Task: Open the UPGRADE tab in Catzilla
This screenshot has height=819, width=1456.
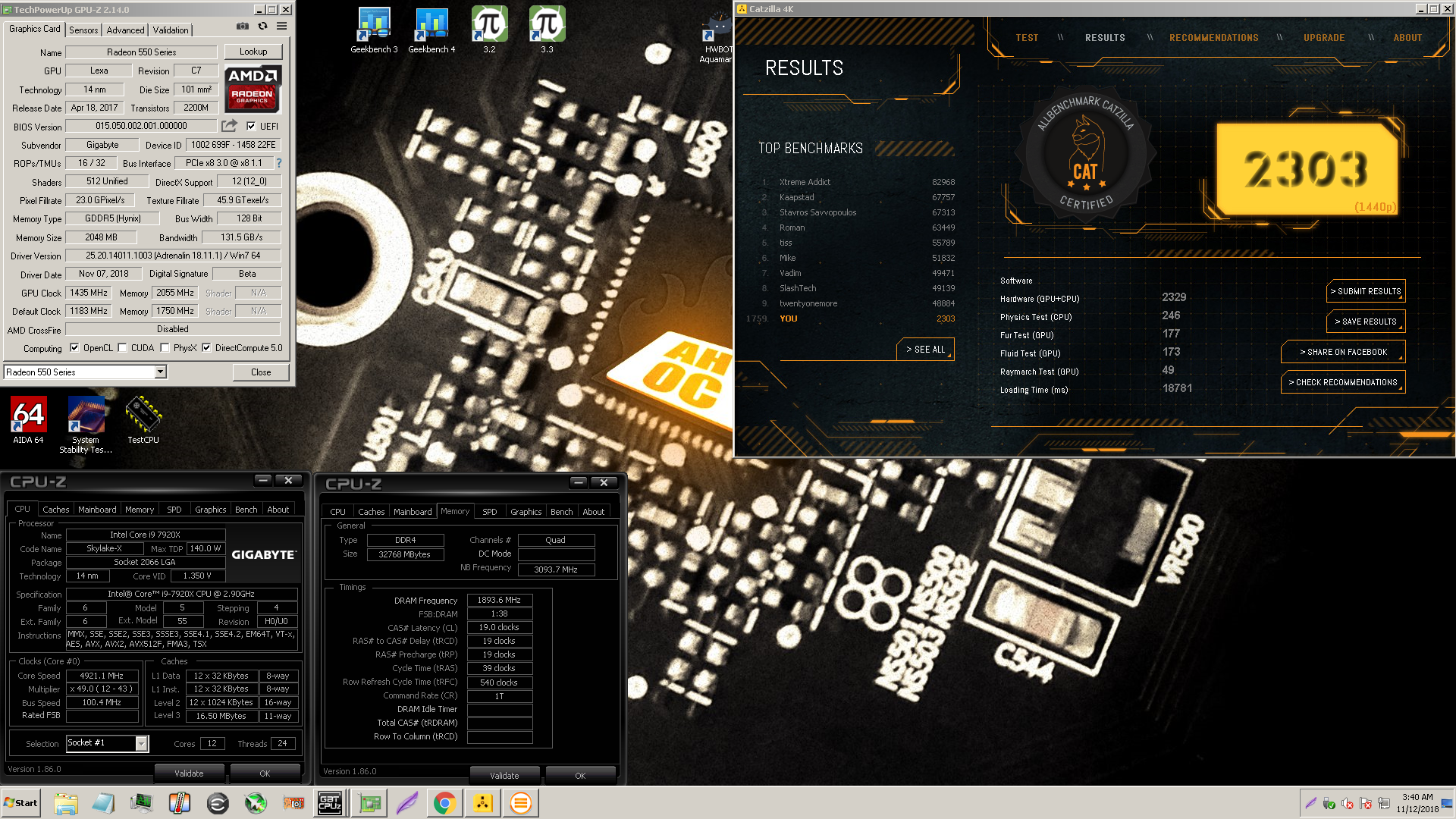Action: (1324, 38)
